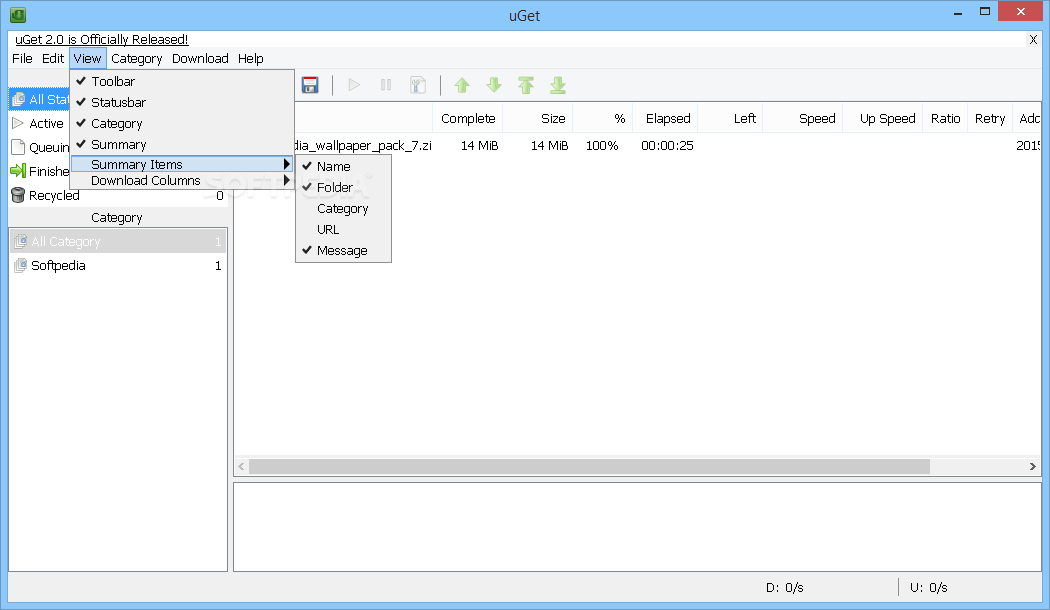
Task: Click the Category panel header label
Action: (117, 218)
